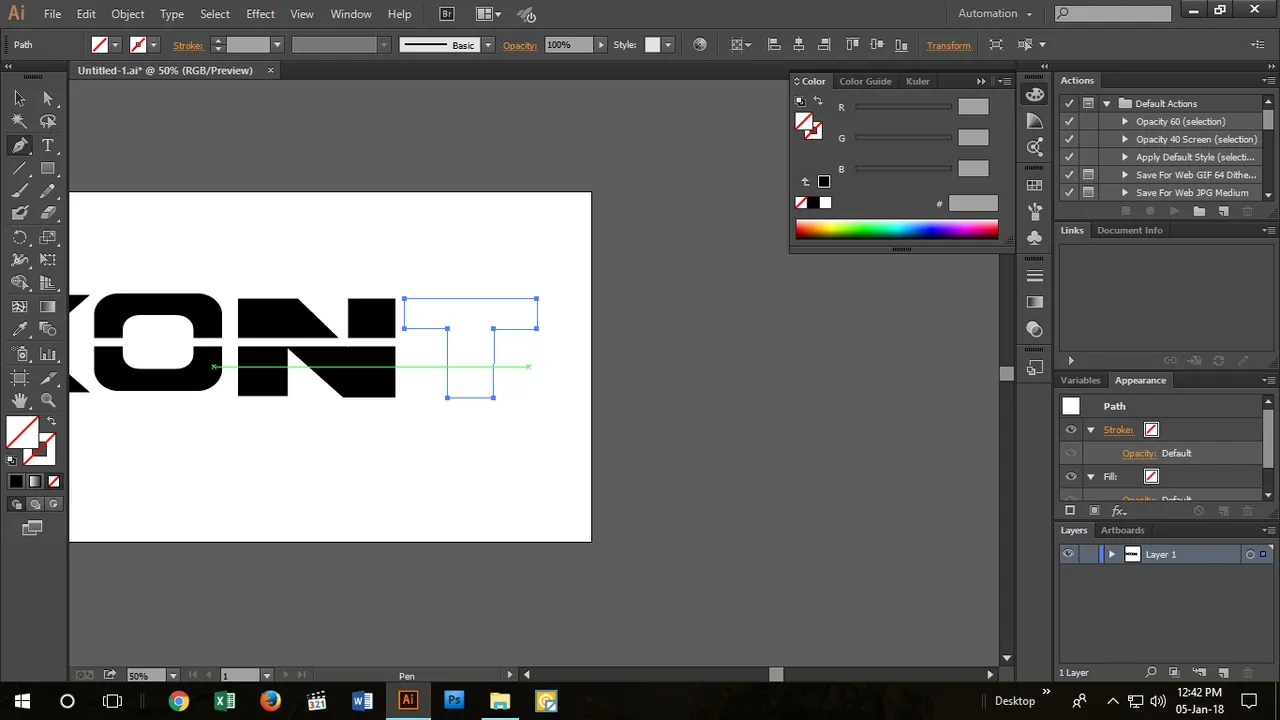Switch to the Document Info tab
The height and width of the screenshot is (720, 1280).
1130,230
